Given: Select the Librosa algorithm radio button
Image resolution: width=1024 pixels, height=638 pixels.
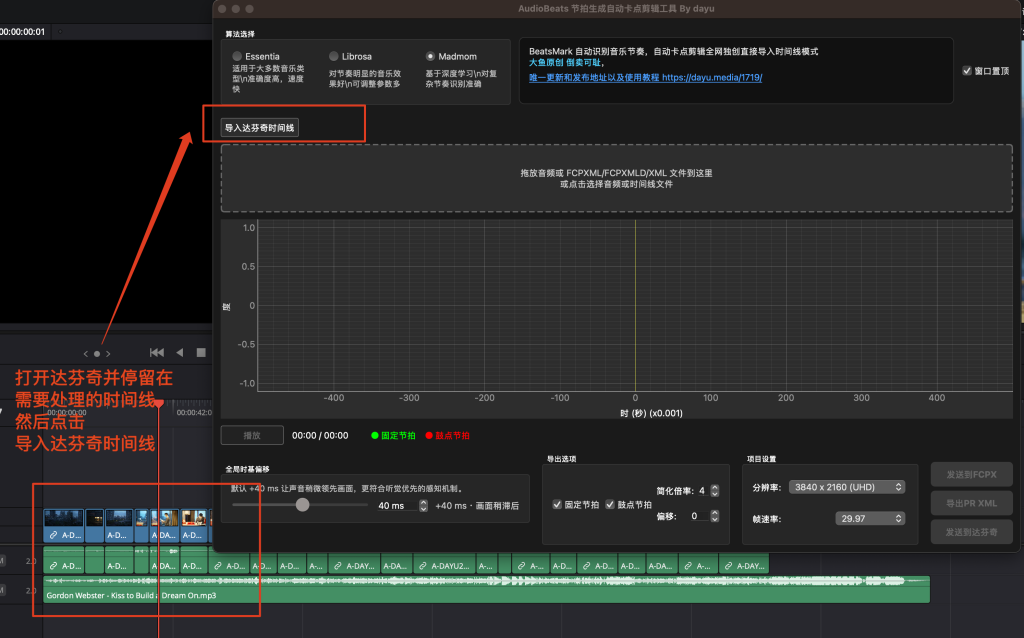Looking at the screenshot, I should [x=334, y=56].
